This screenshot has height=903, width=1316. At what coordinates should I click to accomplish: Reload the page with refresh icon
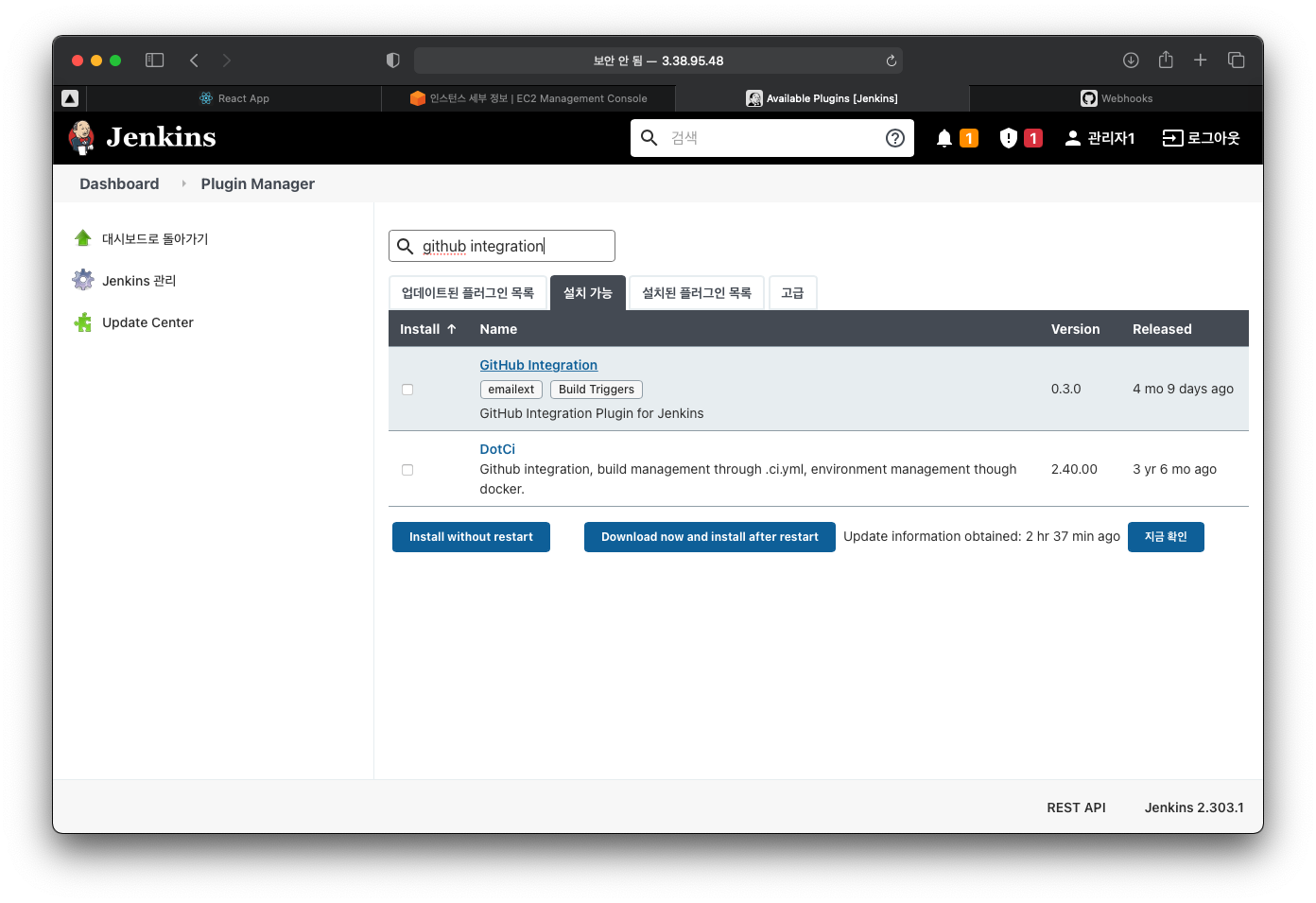click(x=891, y=61)
